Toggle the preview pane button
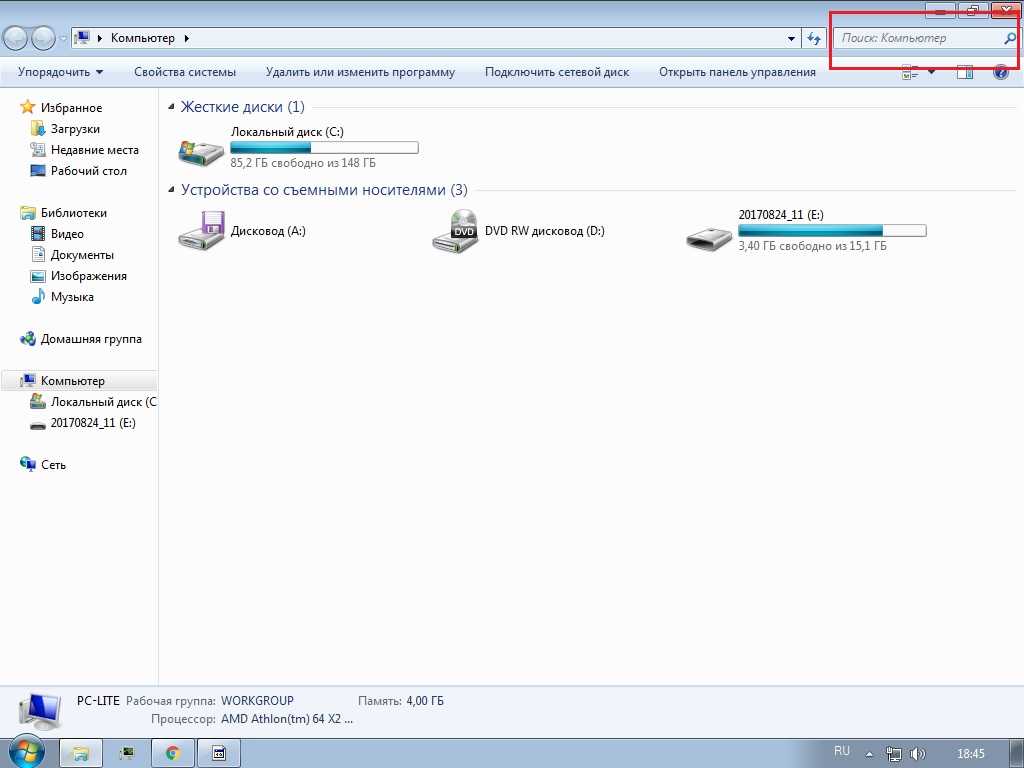Viewport: 1024px width, 768px height. tap(965, 72)
